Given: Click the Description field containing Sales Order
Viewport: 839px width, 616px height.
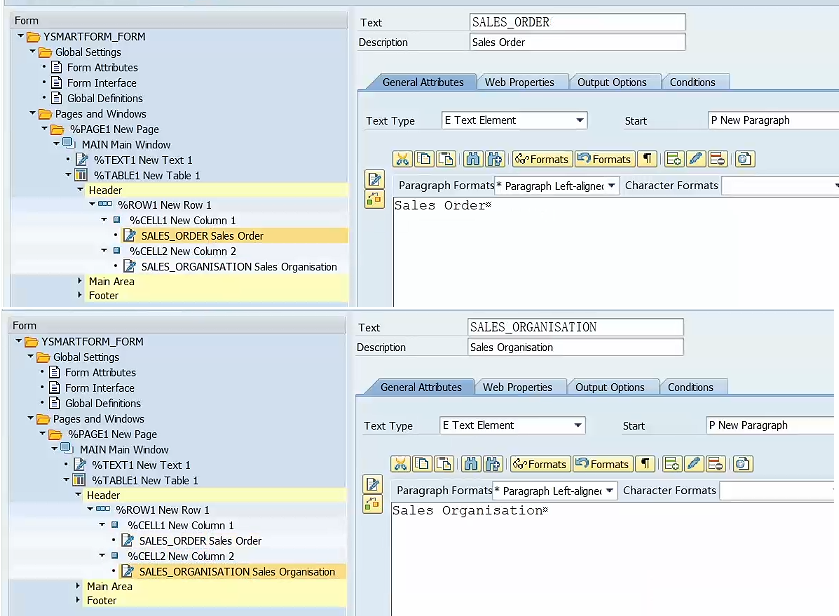Looking at the screenshot, I should (577, 42).
